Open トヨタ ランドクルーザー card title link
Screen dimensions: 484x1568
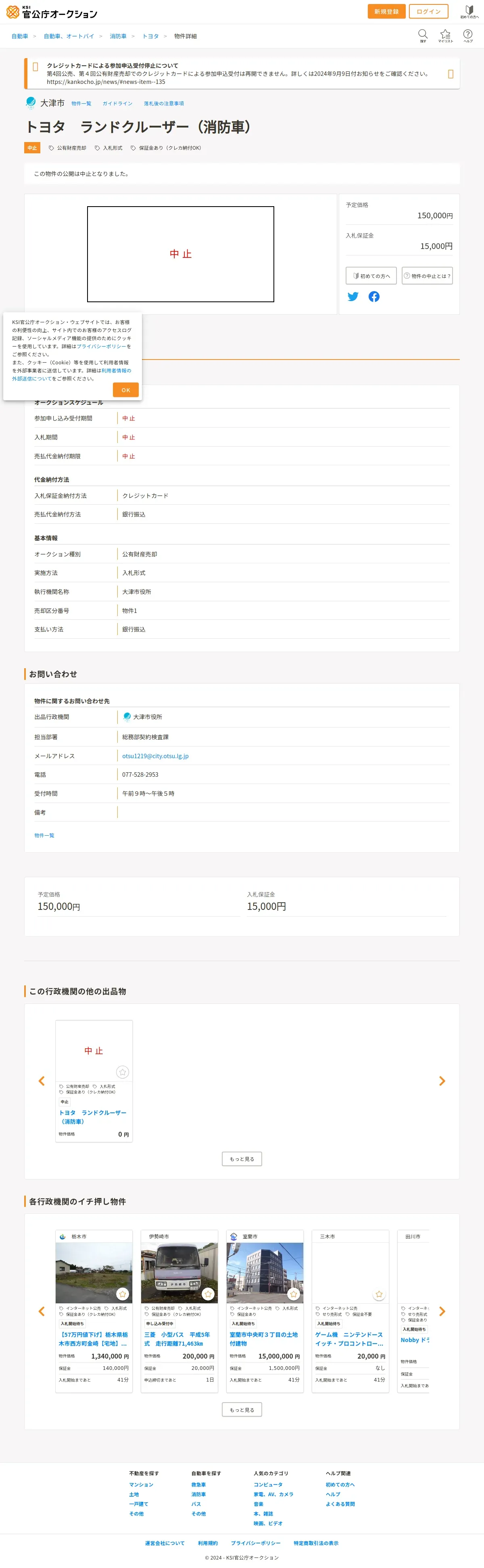(x=92, y=1117)
